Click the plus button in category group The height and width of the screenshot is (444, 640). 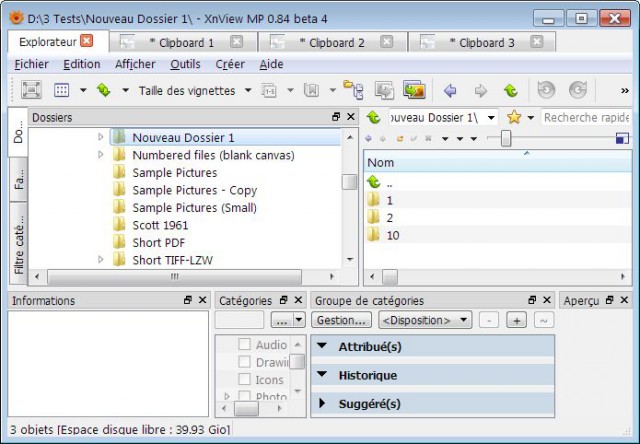click(516, 320)
